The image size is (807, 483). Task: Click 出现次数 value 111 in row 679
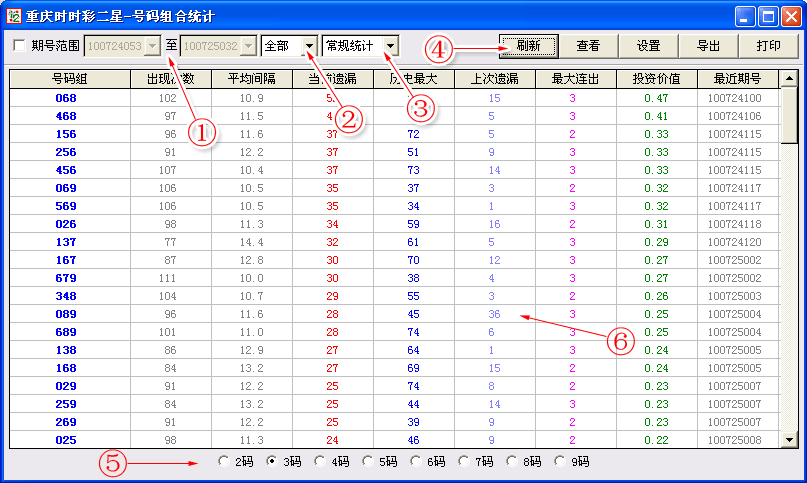pyautogui.click(x=168, y=278)
